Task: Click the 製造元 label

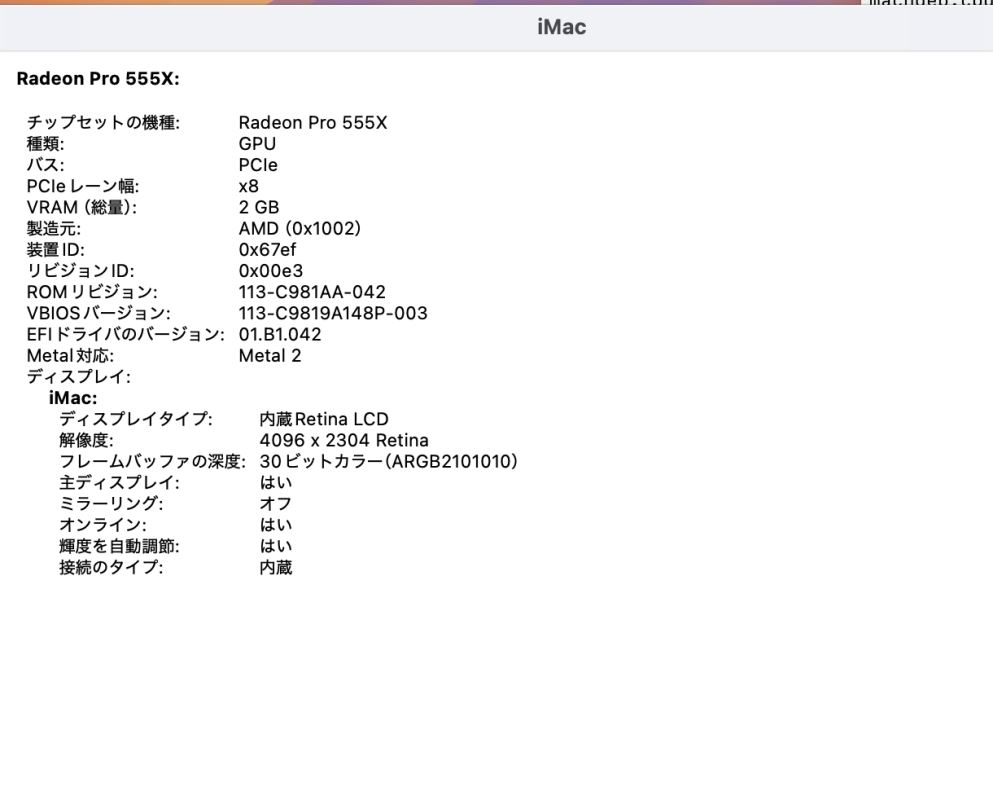Action: (x=54, y=229)
